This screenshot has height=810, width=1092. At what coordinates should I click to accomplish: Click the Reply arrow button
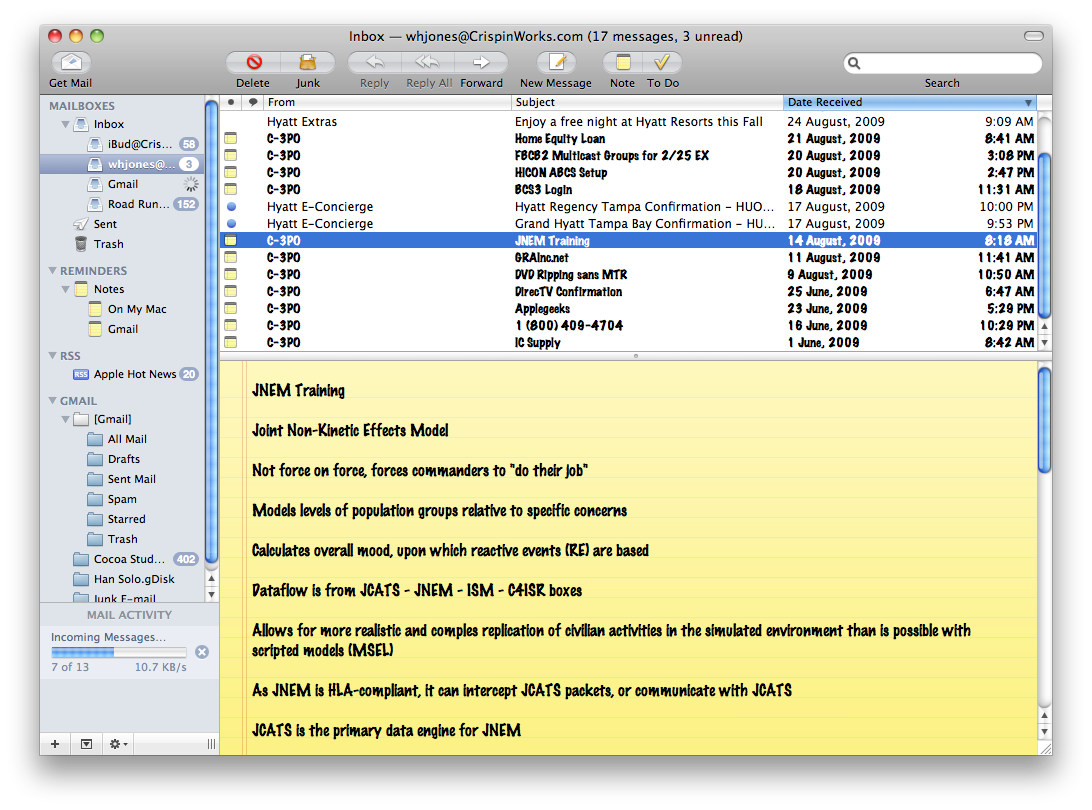click(375, 62)
